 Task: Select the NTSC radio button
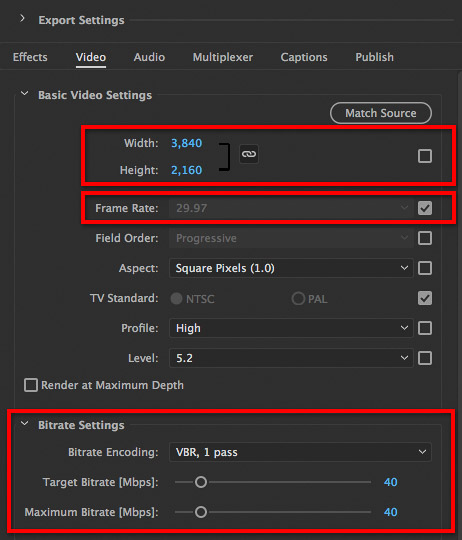point(176,298)
